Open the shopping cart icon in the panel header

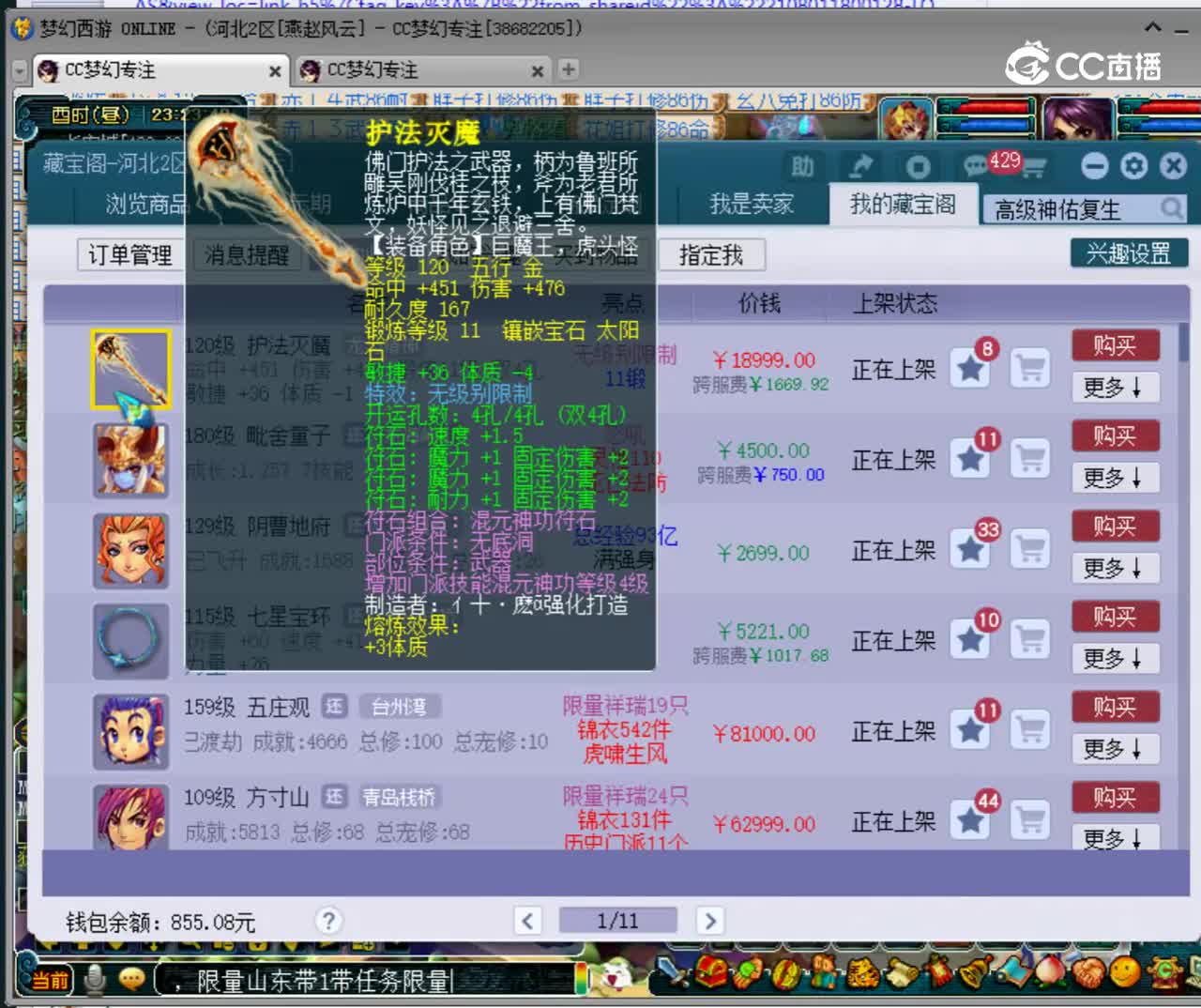click(1033, 168)
